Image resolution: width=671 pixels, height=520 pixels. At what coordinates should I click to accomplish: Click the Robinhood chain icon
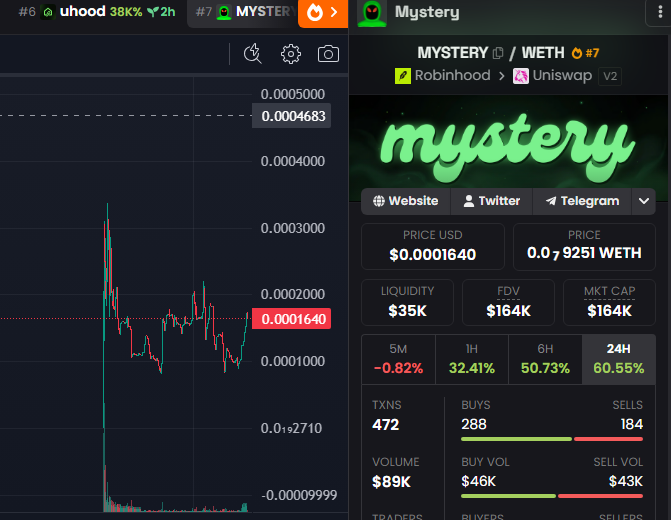pyautogui.click(x=402, y=76)
